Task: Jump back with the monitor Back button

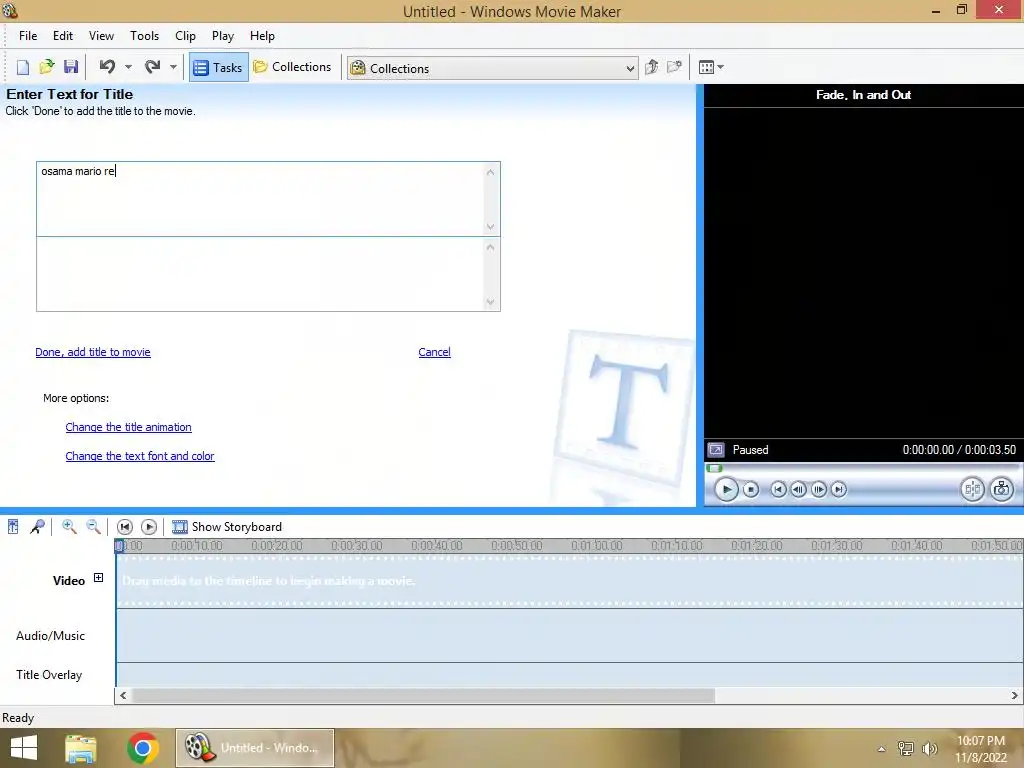Action: [x=778, y=489]
